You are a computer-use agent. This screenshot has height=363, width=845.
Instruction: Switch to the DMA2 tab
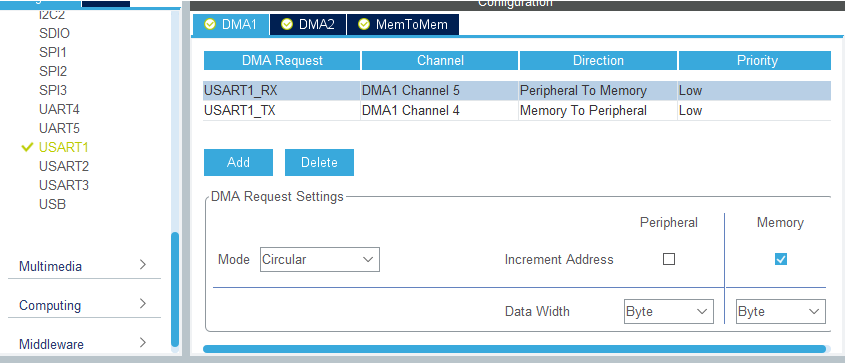pyautogui.click(x=308, y=24)
